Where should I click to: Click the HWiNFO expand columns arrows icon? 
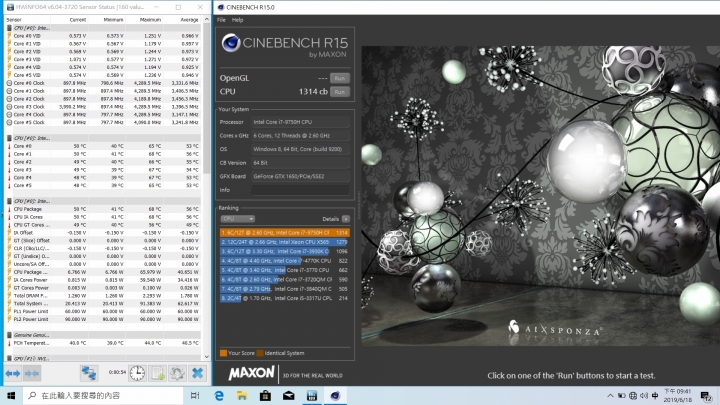[14, 373]
